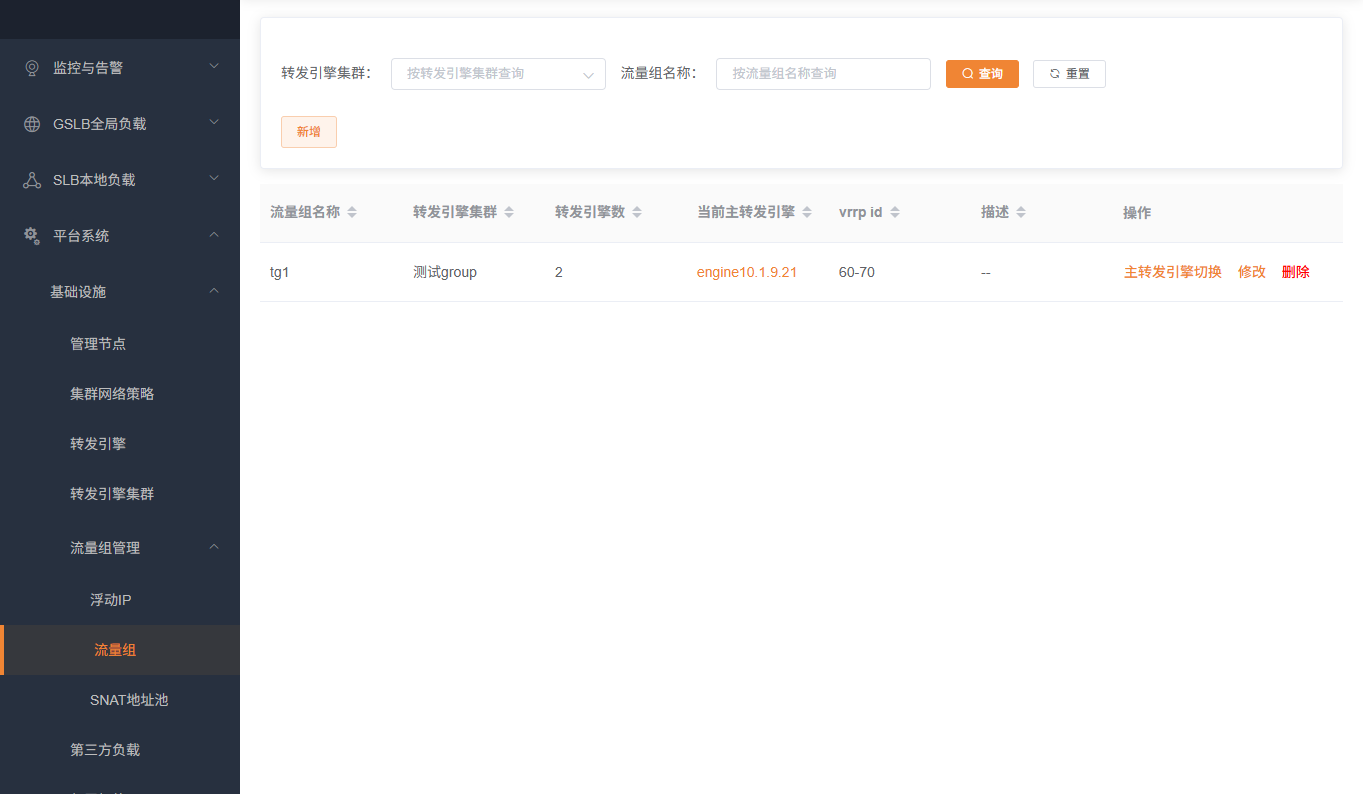Click the 主转发引擎切换 link for tg1
Screen dimensions: 1363x794
(1171, 271)
